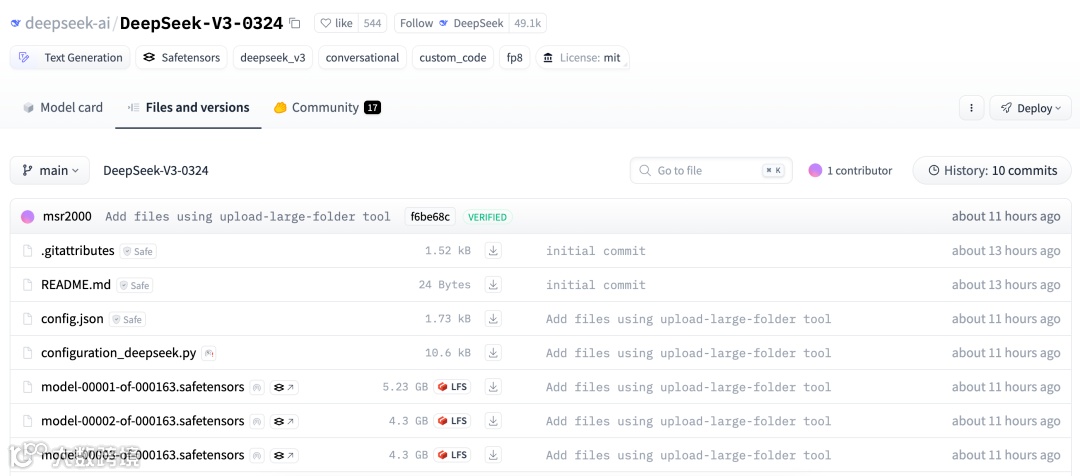Filter by the Safetensors tag
The image size is (1080, 476).
click(x=182, y=58)
